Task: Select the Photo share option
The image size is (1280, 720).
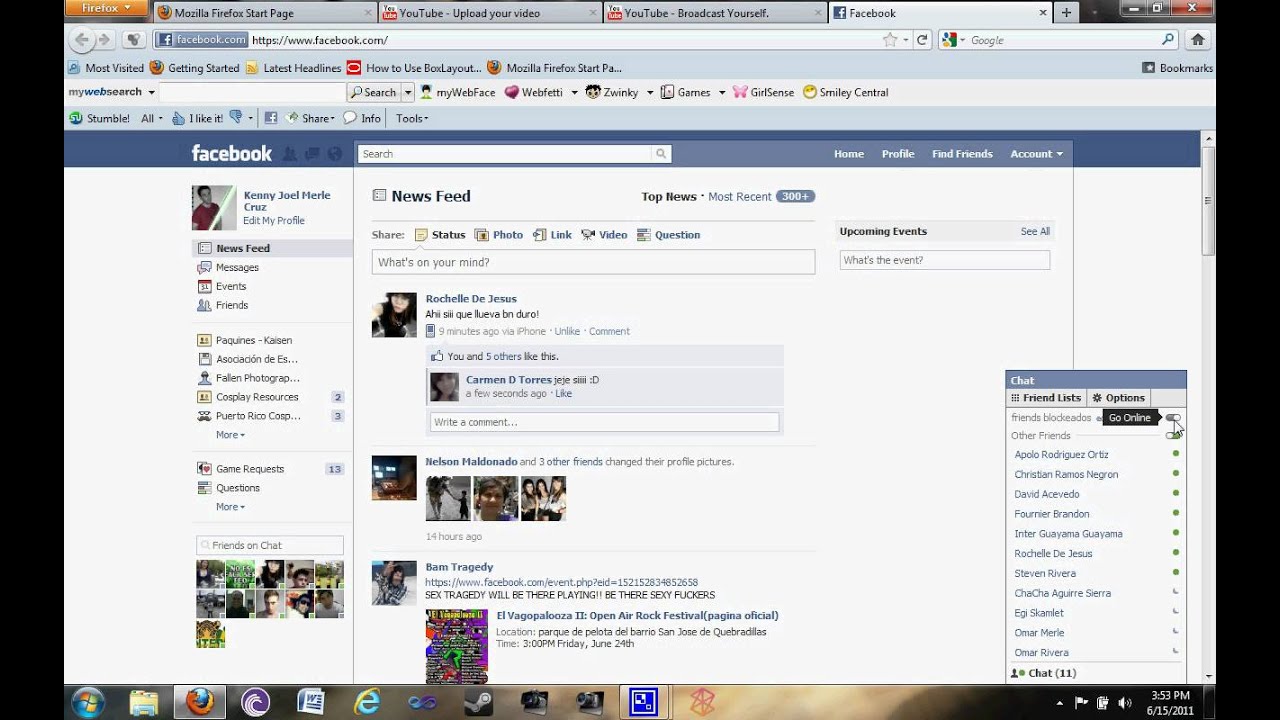Action: 498,235
